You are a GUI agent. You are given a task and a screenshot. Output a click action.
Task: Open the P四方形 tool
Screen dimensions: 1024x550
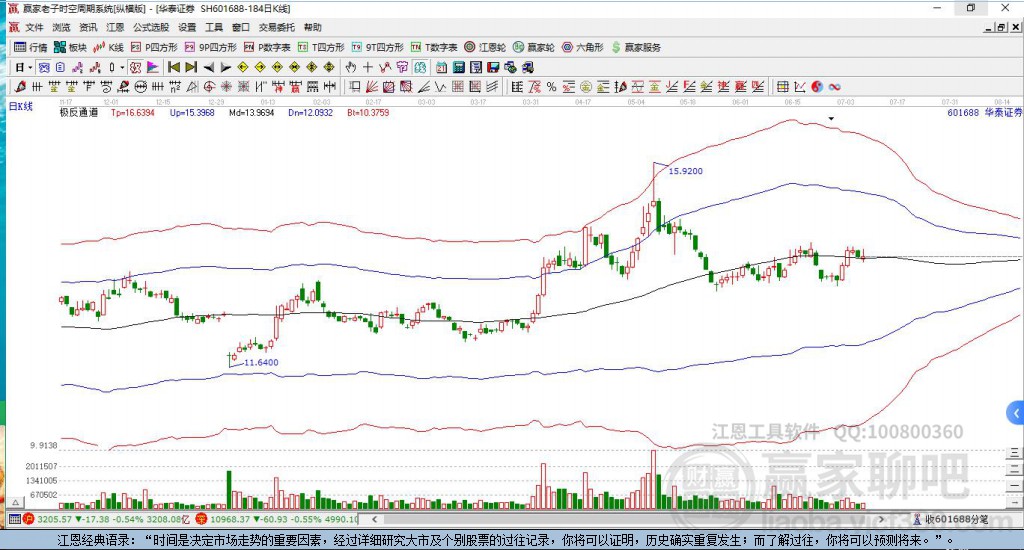pos(154,47)
